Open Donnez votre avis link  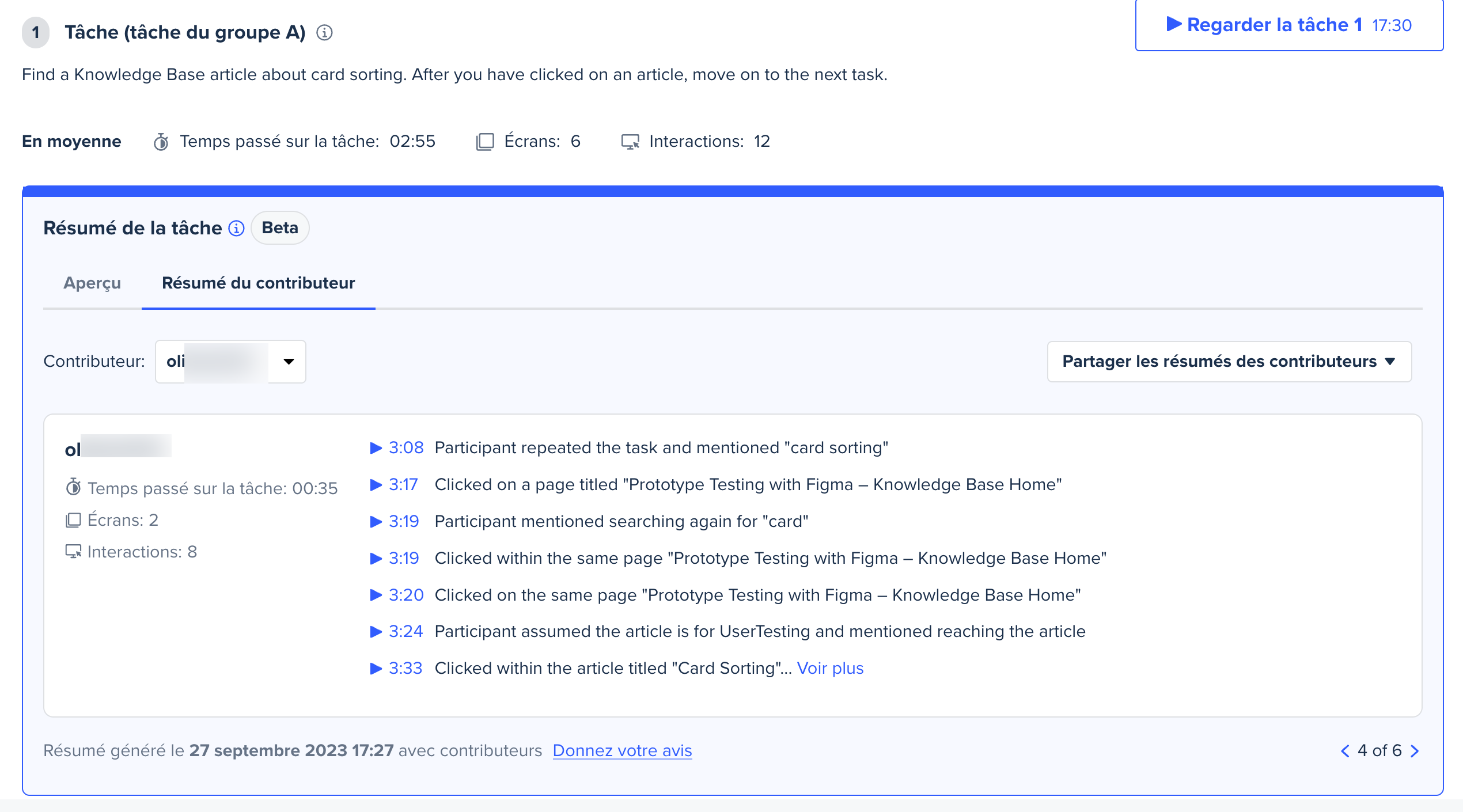622,751
